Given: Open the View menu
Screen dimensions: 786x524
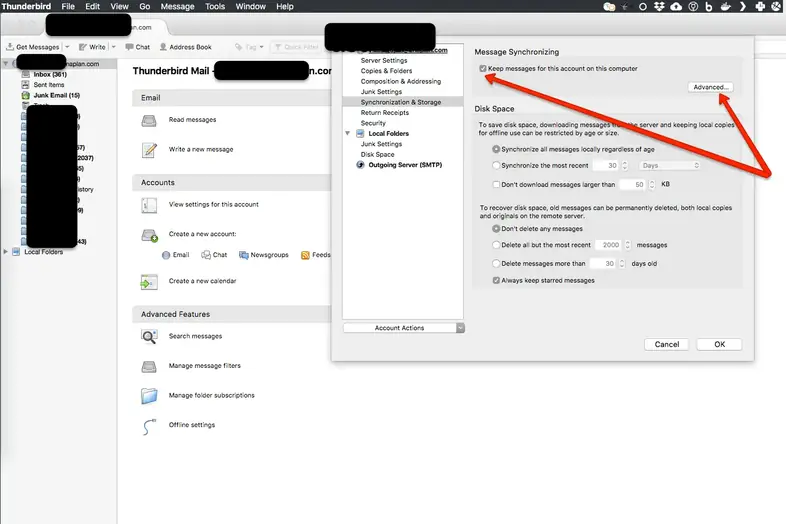Looking at the screenshot, I should tap(119, 7).
